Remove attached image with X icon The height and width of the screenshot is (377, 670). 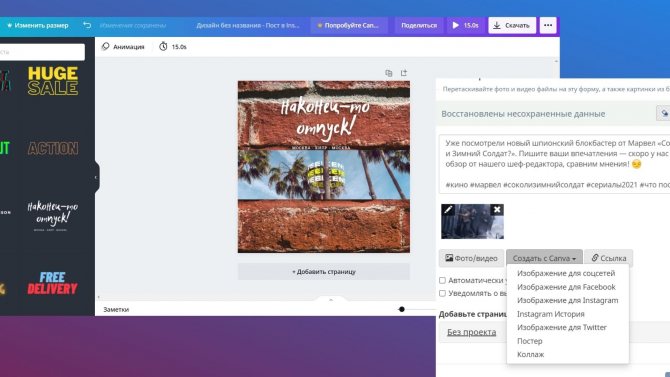pyautogui.click(x=497, y=209)
